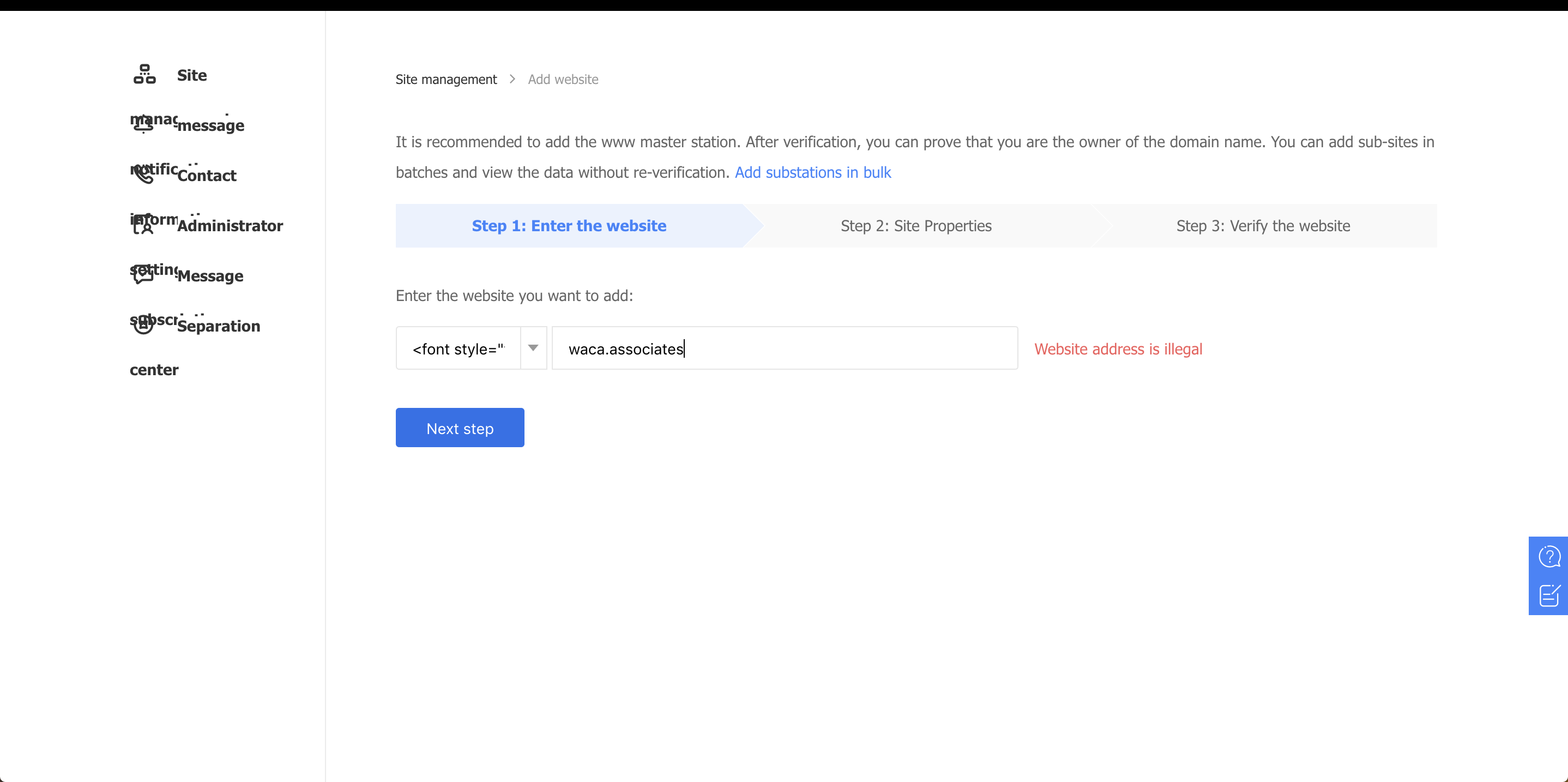Click the 'Site management' breadcrumb link

(445, 79)
